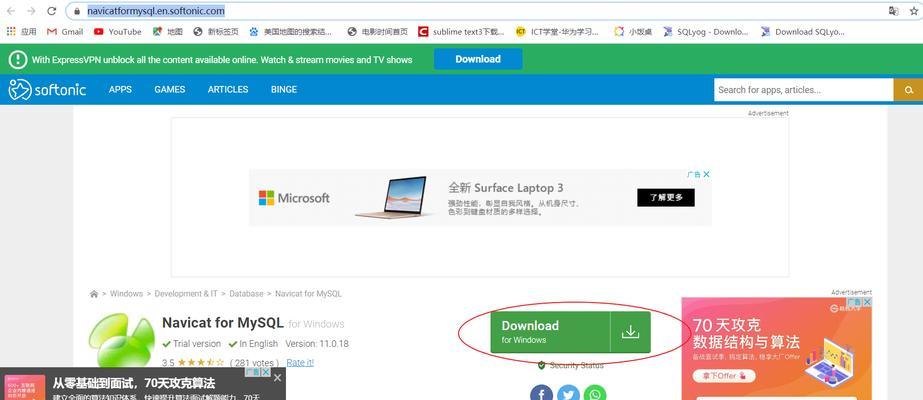Click green Download for Windows button
Image resolution: width=923 pixels, height=400 pixels.
[x=570, y=332]
